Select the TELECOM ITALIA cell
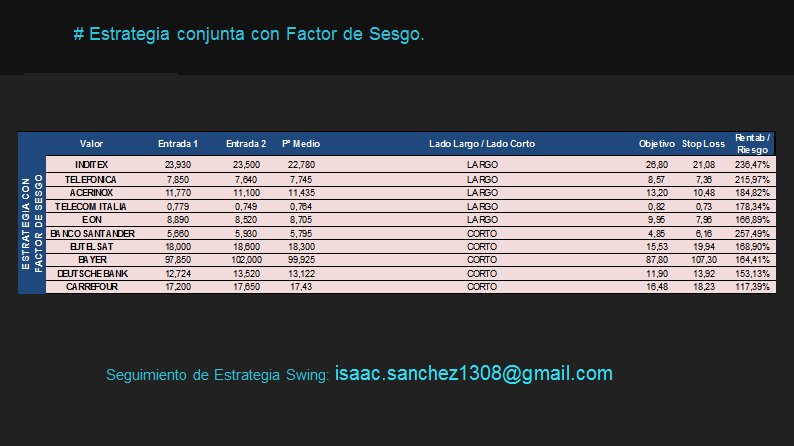794x446 pixels. coord(91,206)
